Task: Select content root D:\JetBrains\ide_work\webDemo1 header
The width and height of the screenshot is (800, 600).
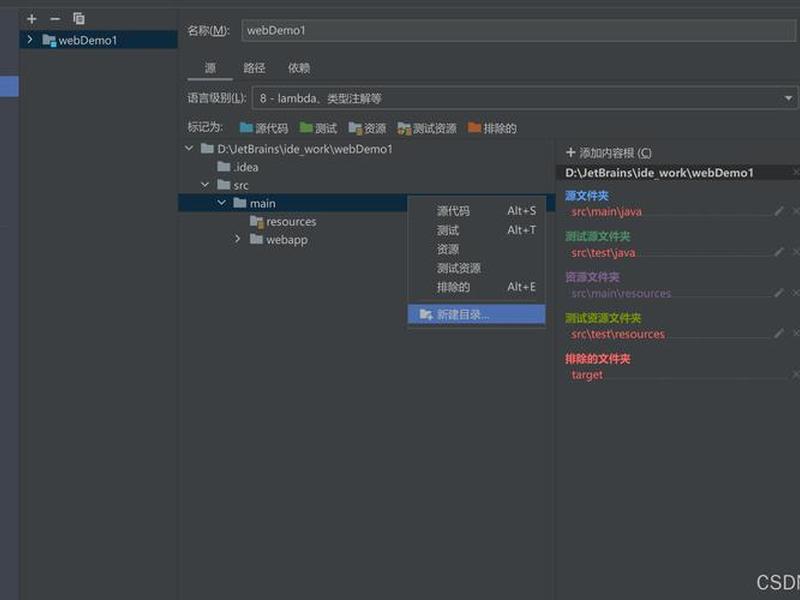Action: (659, 173)
